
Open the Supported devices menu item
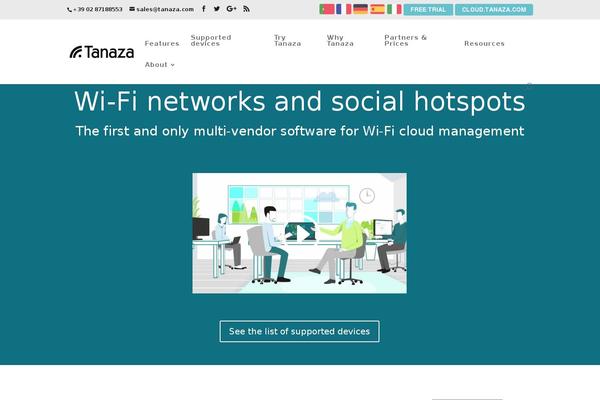point(211,41)
